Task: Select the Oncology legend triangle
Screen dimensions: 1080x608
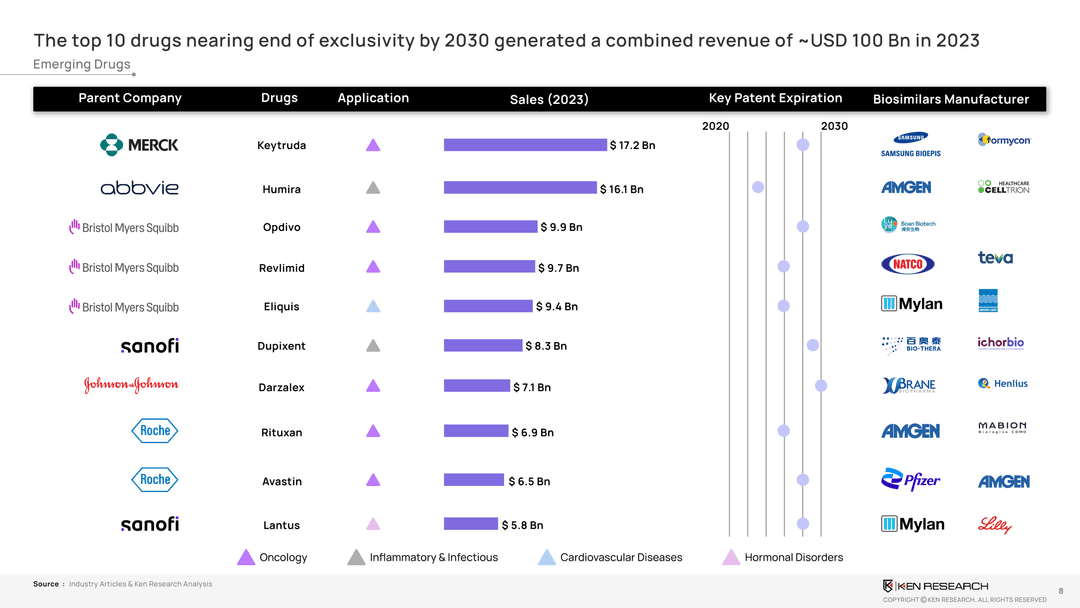Action: (246, 558)
